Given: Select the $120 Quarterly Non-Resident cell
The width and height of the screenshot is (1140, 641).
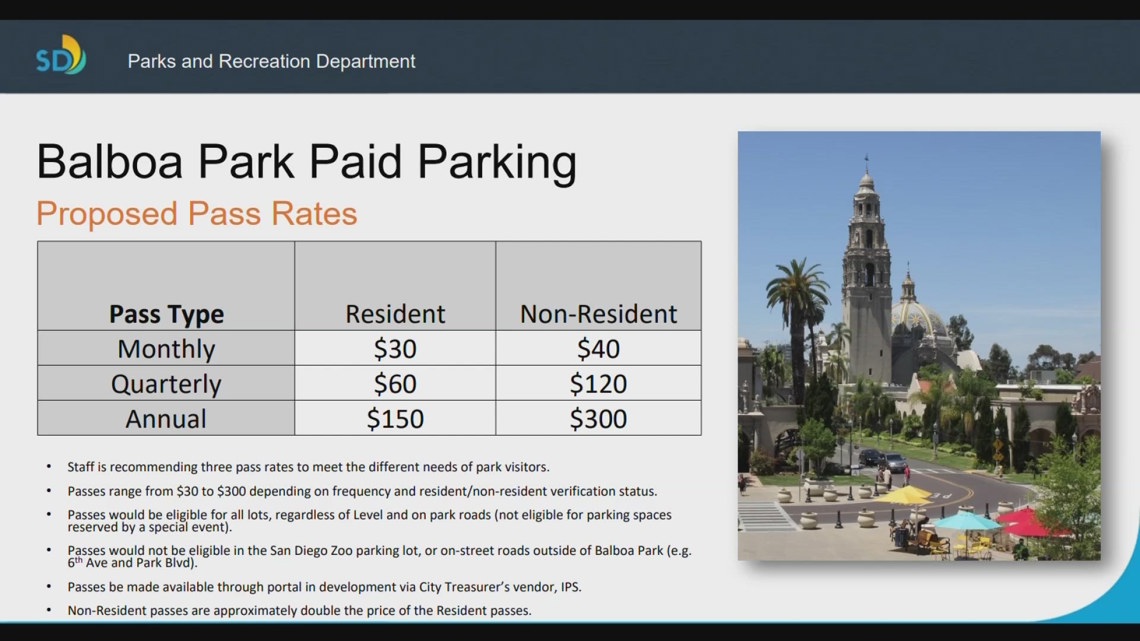Looking at the screenshot, I should (597, 383).
